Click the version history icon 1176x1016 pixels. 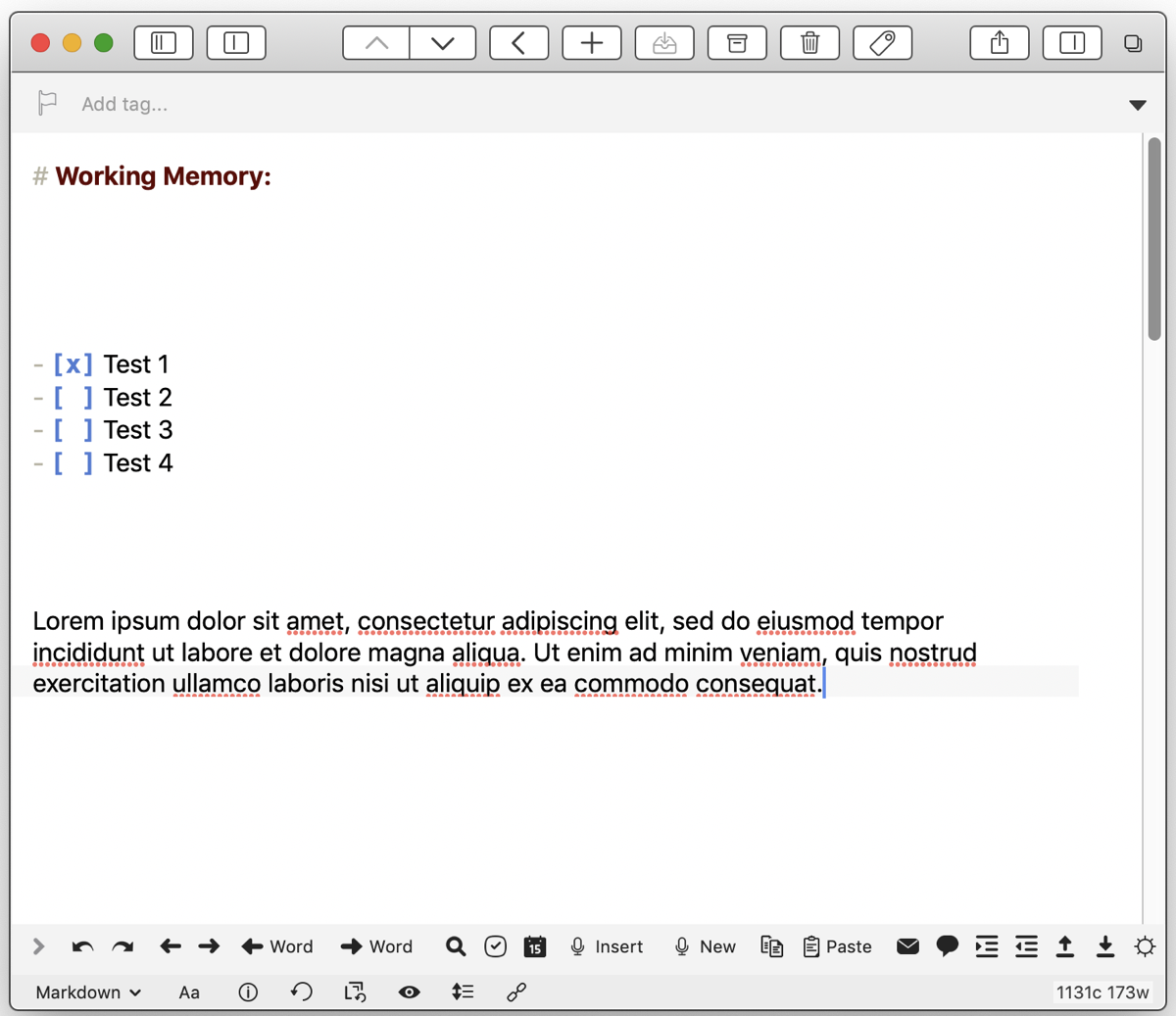pyautogui.click(x=301, y=992)
